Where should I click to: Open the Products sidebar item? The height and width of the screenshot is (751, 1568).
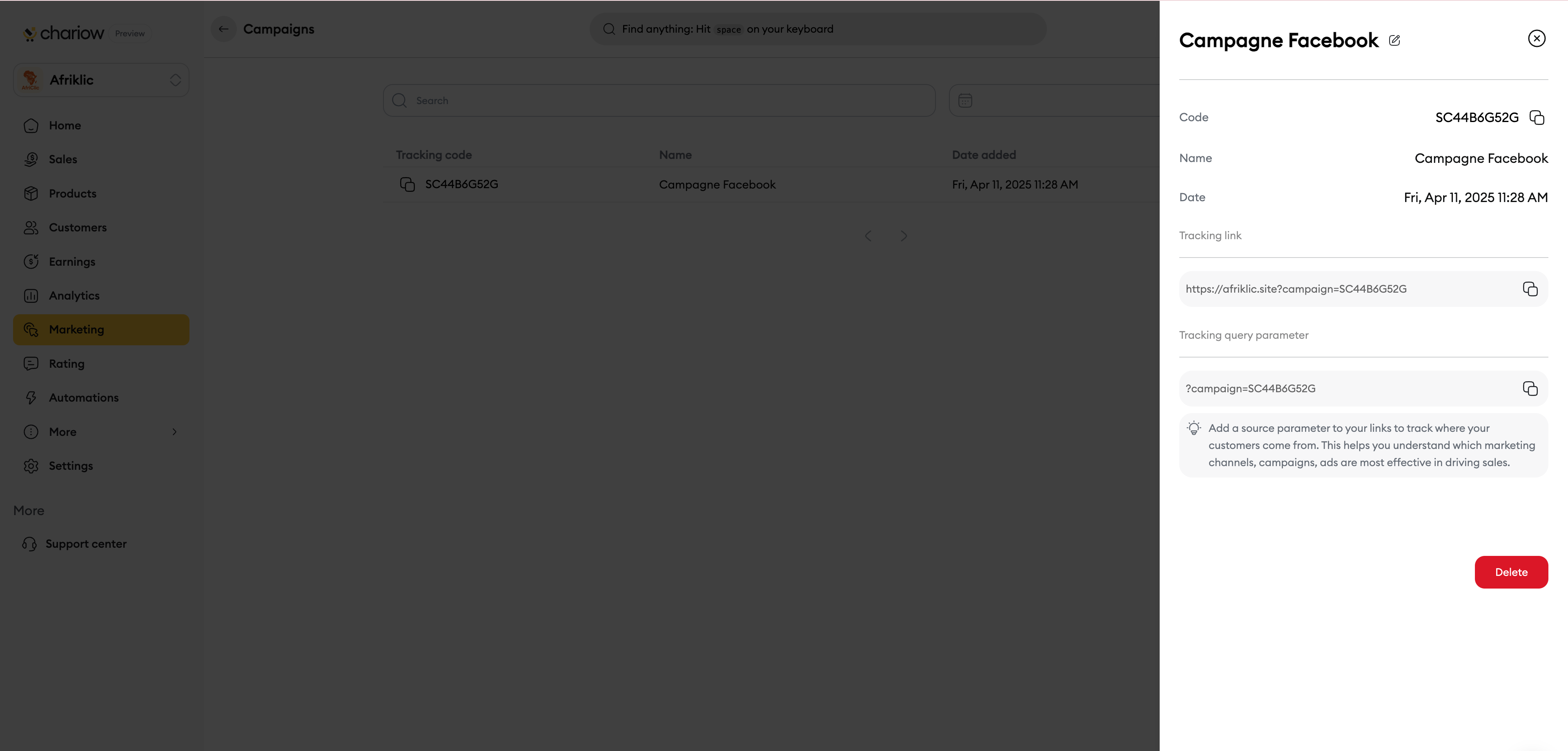[x=101, y=193]
